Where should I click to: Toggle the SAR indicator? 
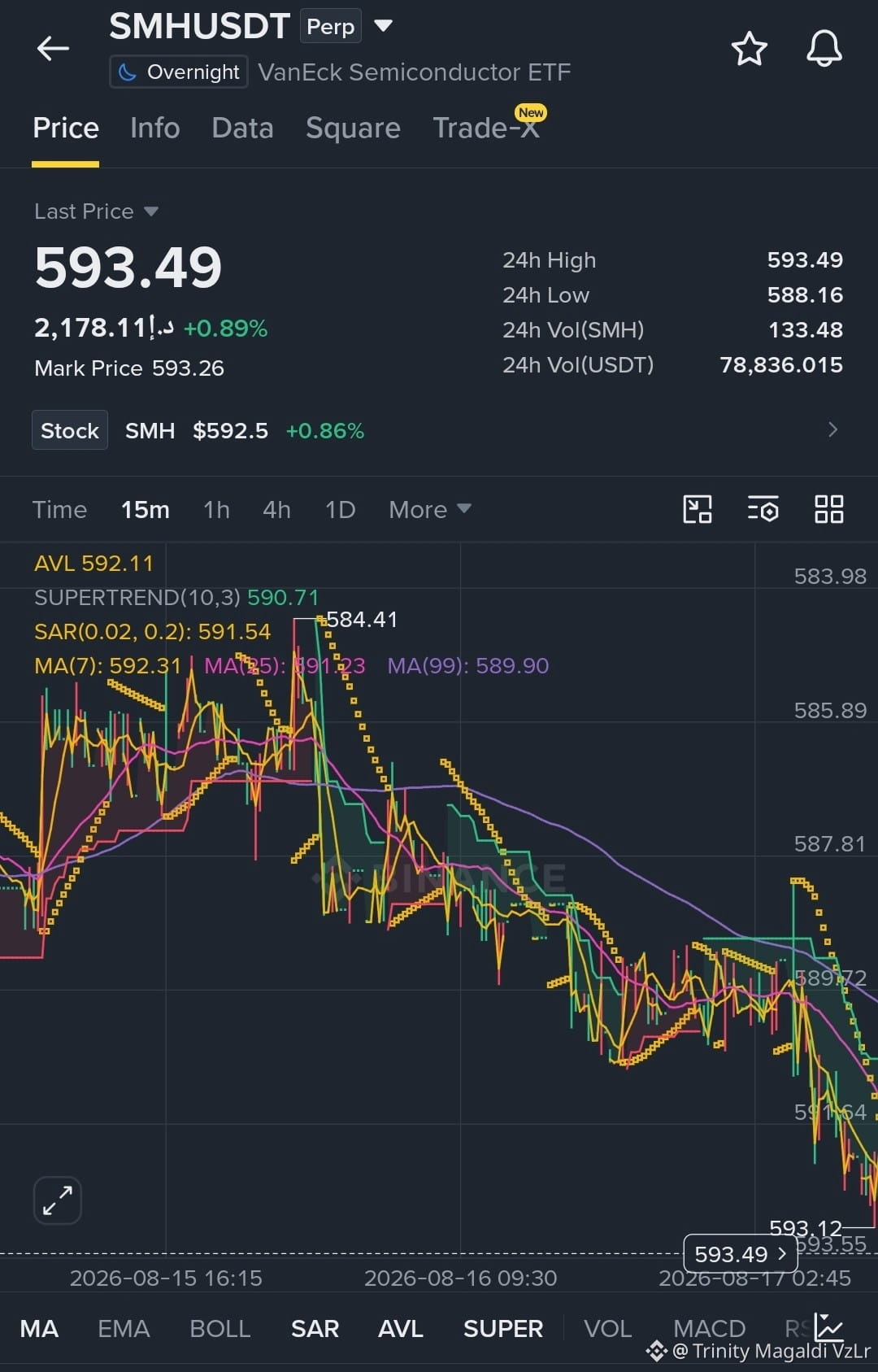click(315, 1329)
